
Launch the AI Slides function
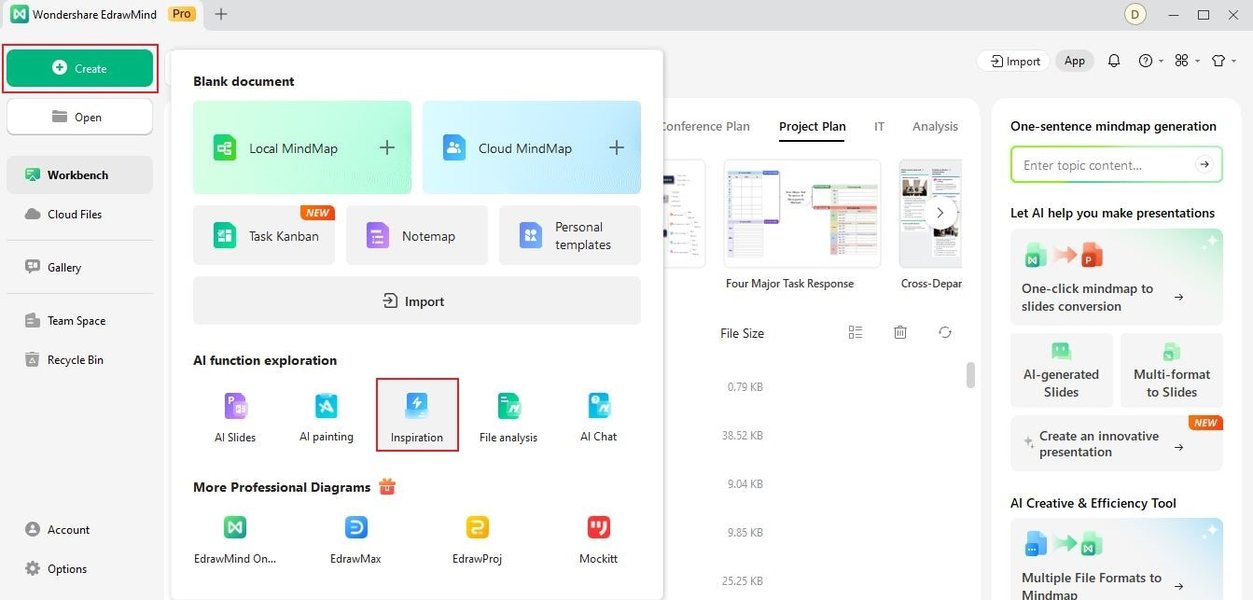235,417
